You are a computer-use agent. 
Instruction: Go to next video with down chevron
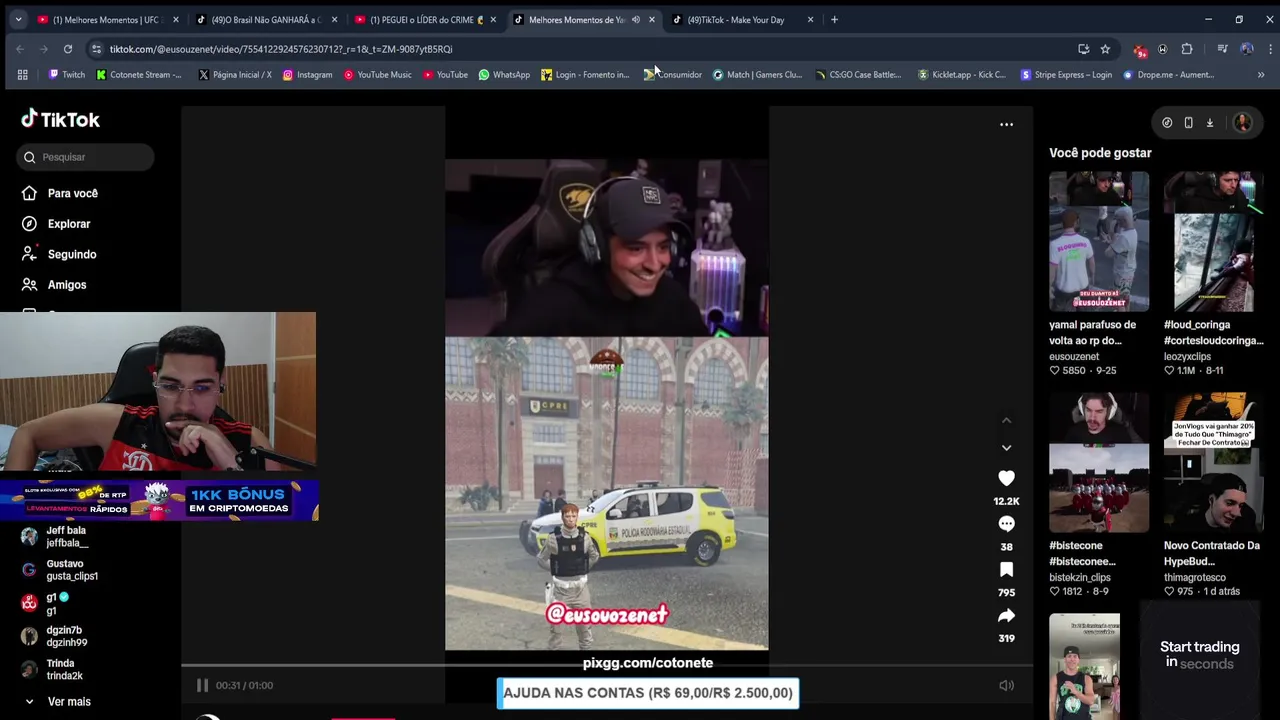click(1006, 447)
